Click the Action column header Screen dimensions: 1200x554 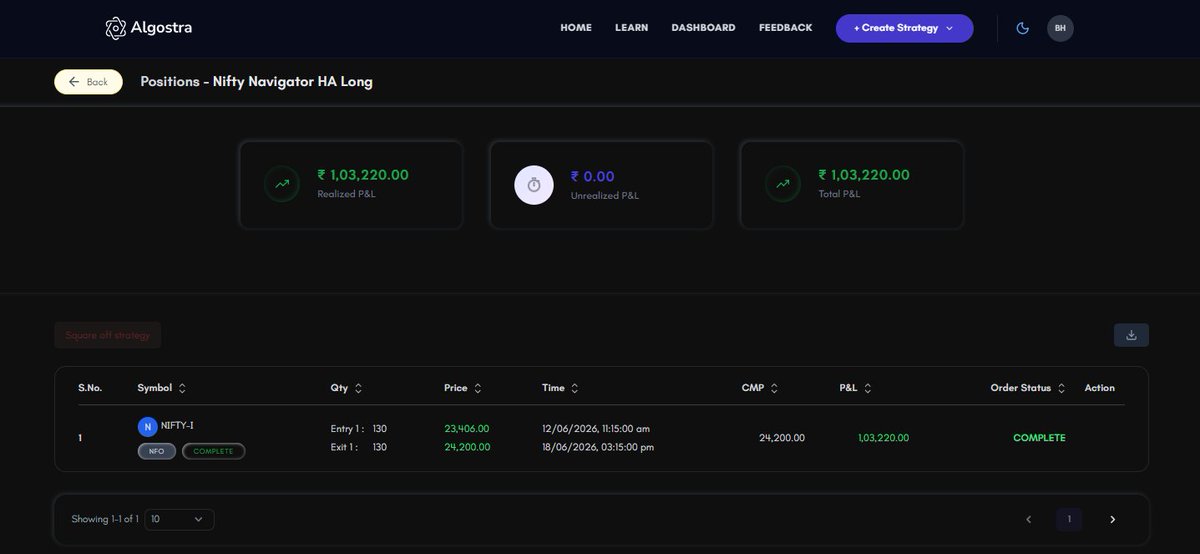(1100, 388)
